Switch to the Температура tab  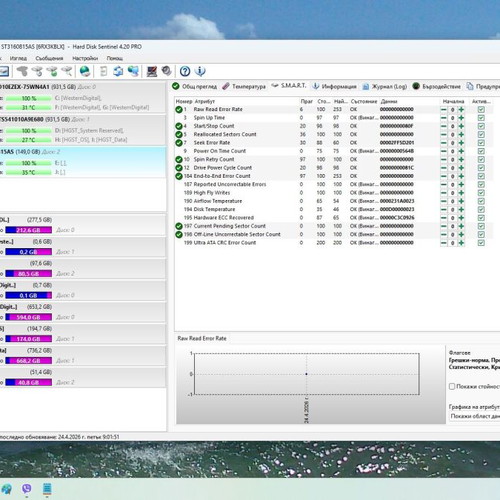pos(244,86)
